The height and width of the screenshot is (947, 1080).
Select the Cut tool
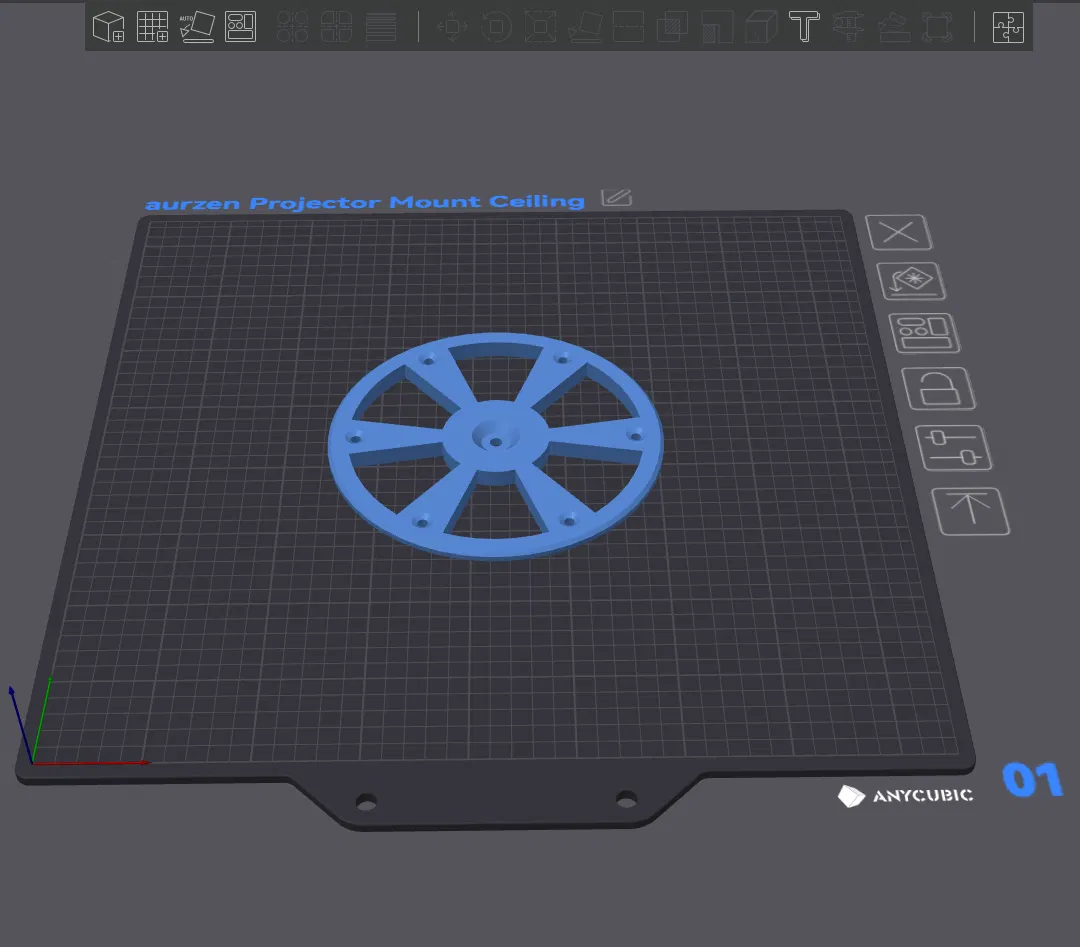pos(628,27)
